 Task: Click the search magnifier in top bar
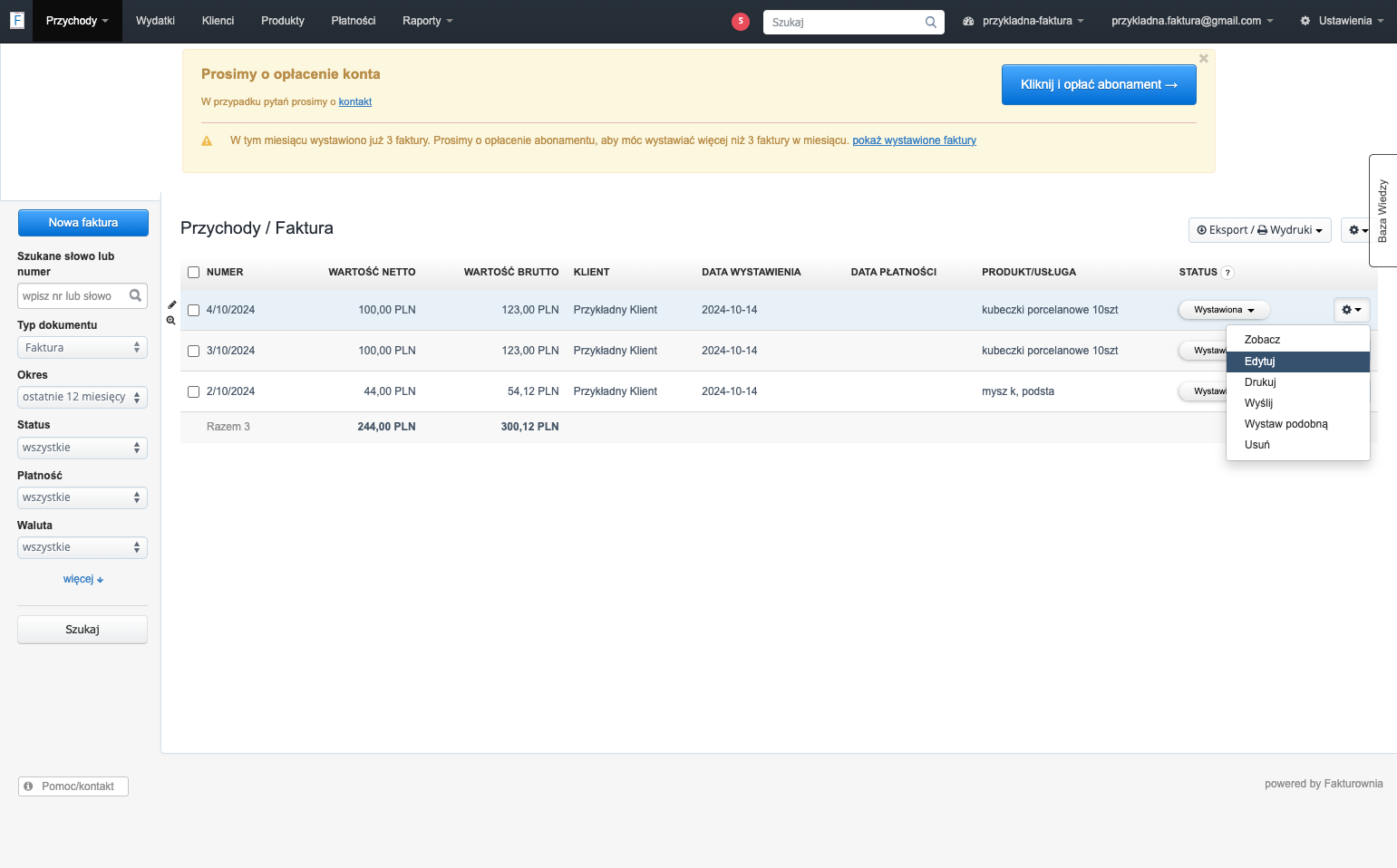pos(930,22)
